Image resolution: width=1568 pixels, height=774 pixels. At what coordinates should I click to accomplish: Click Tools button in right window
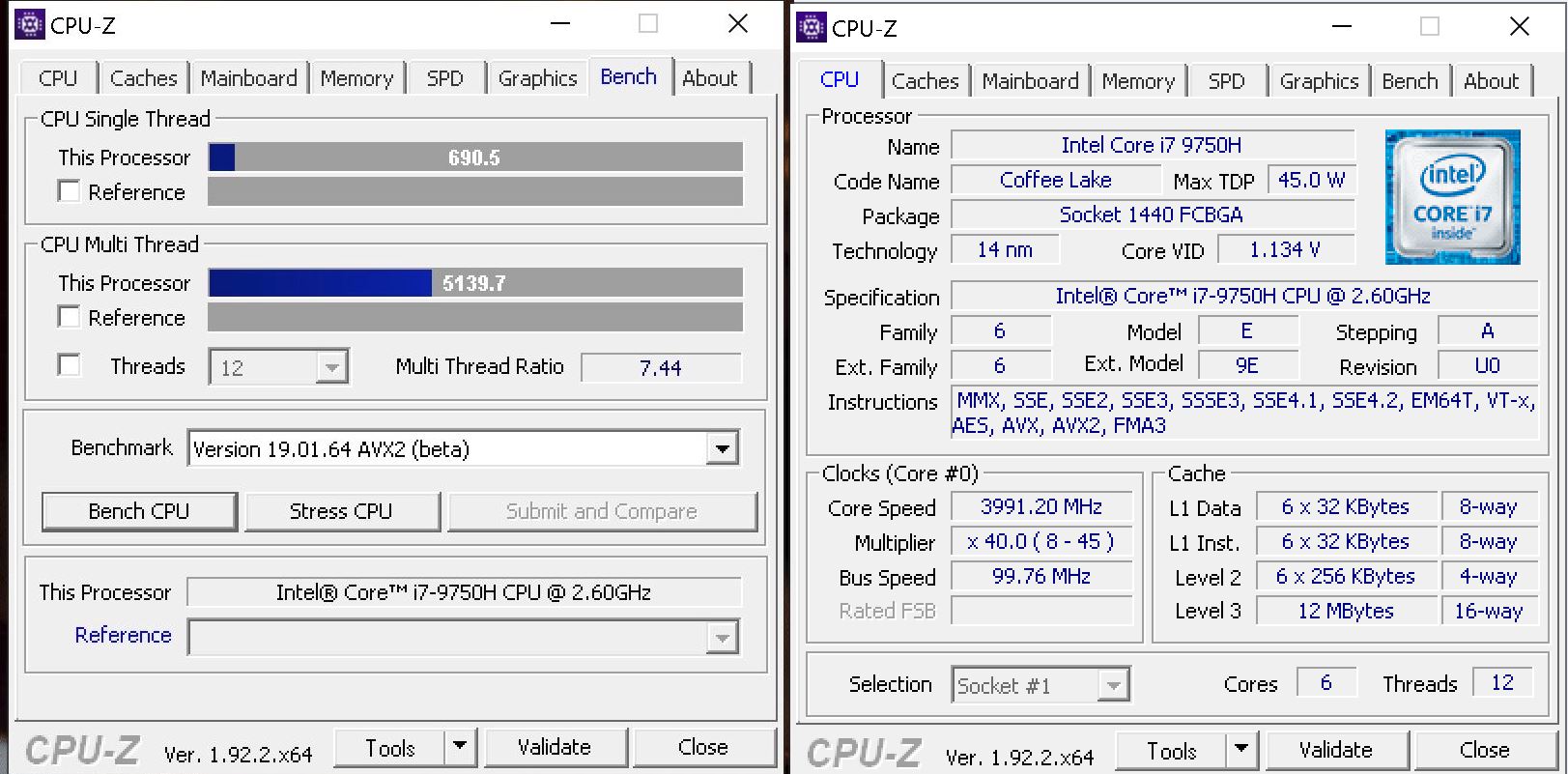tap(1172, 750)
